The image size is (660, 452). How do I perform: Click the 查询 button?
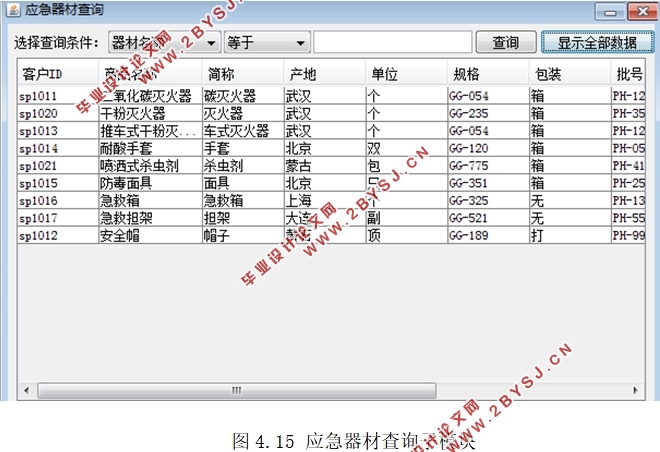pos(506,42)
